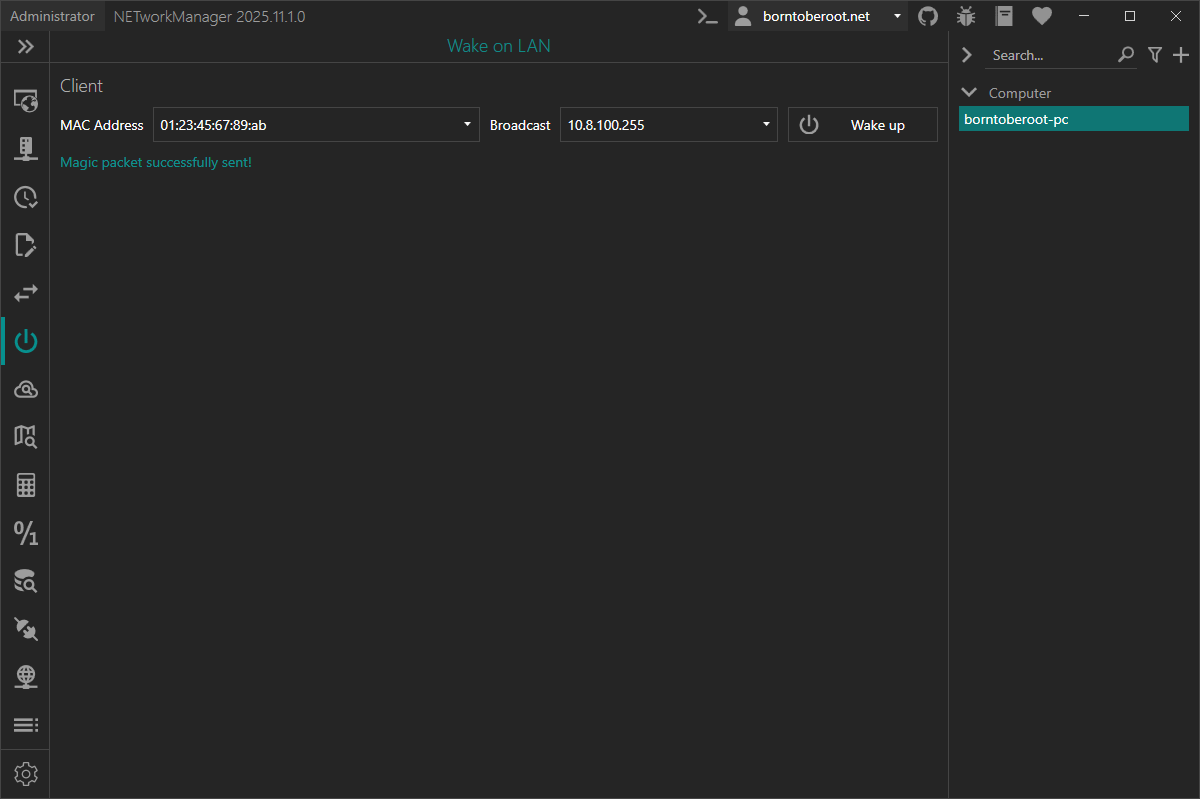Click the bug report icon

point(966,16)
